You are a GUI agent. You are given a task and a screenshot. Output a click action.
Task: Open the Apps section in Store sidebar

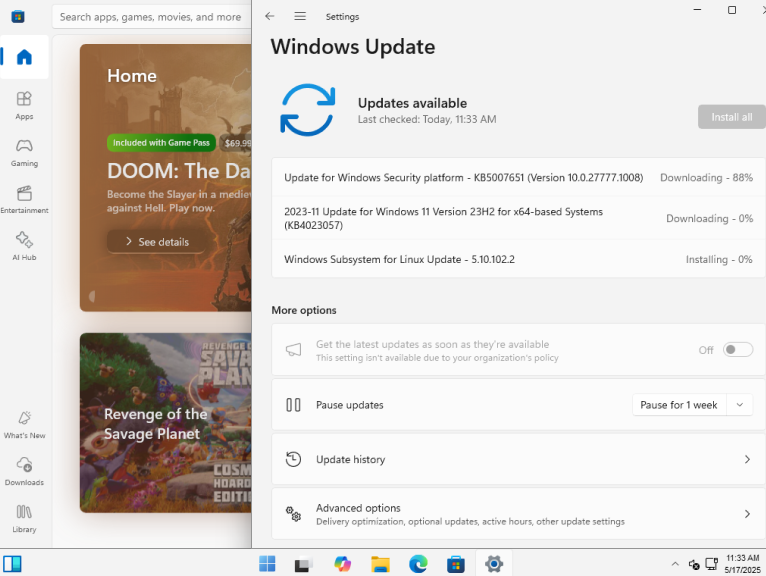tap(24, 105)
